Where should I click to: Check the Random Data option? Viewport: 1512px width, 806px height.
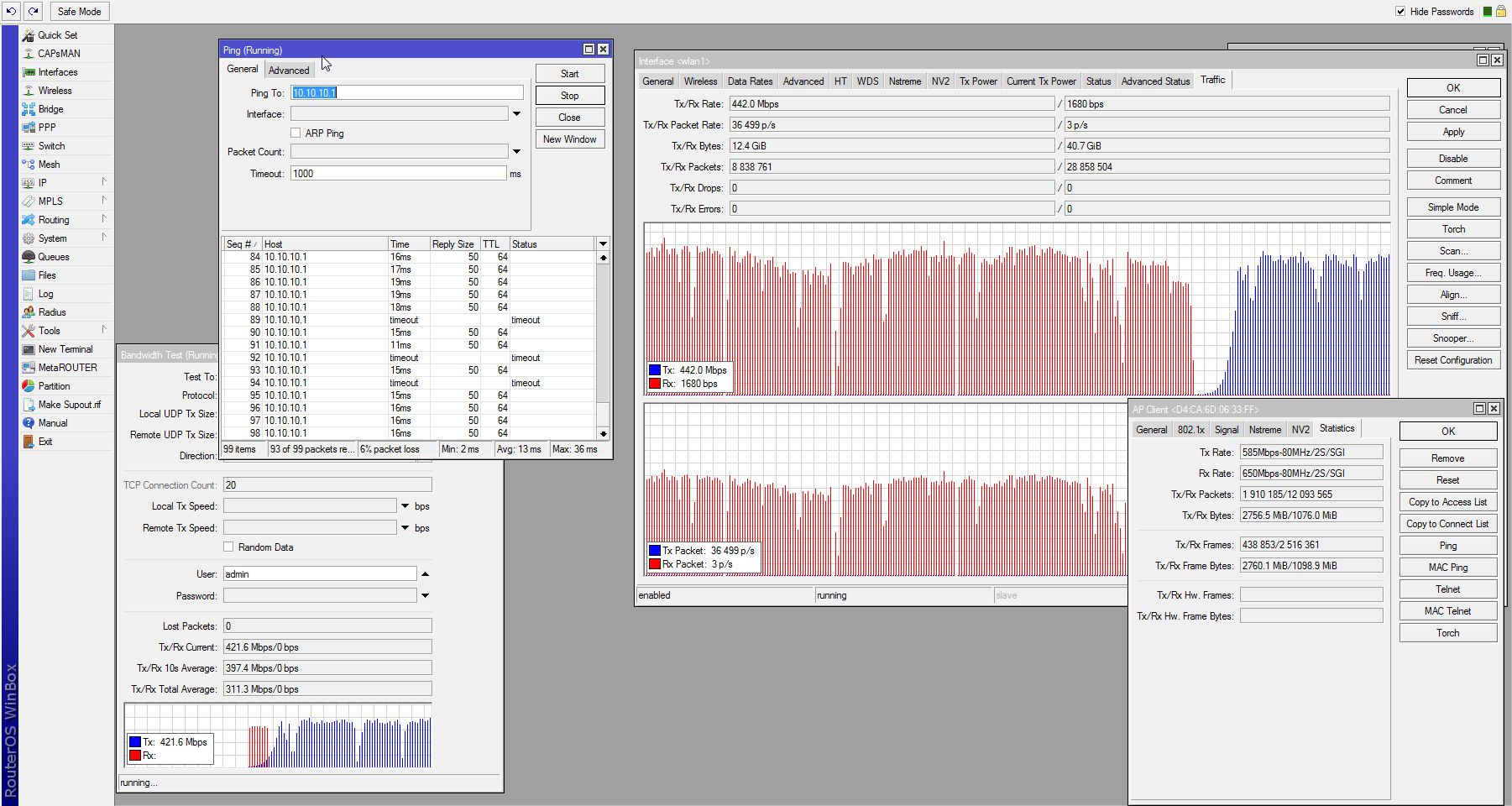coord(228,547)
